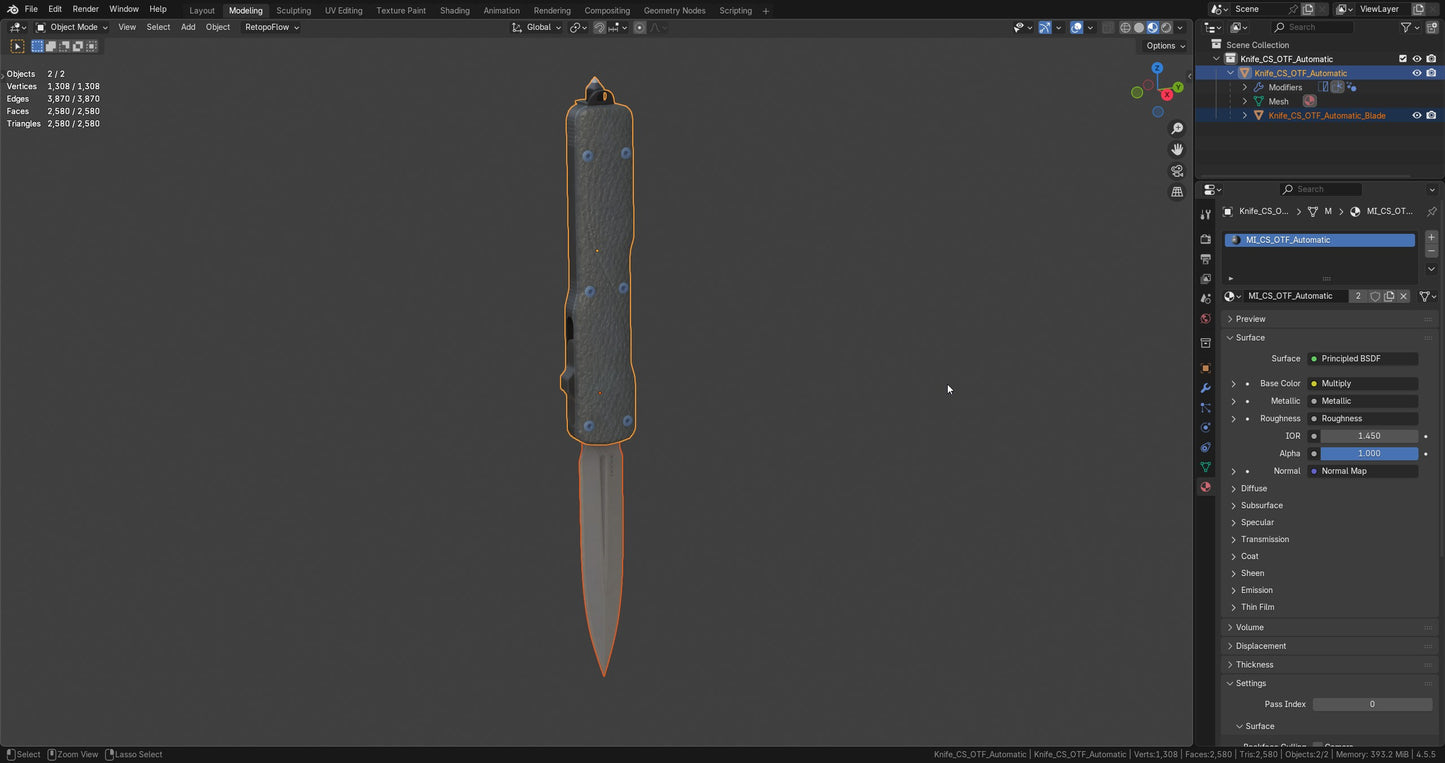Image resolution: width=1445 pixels, height=763 pixels.
Task: Switch to the Shading workspace tab
Action: pyautogui.click(x=455, y=10)
